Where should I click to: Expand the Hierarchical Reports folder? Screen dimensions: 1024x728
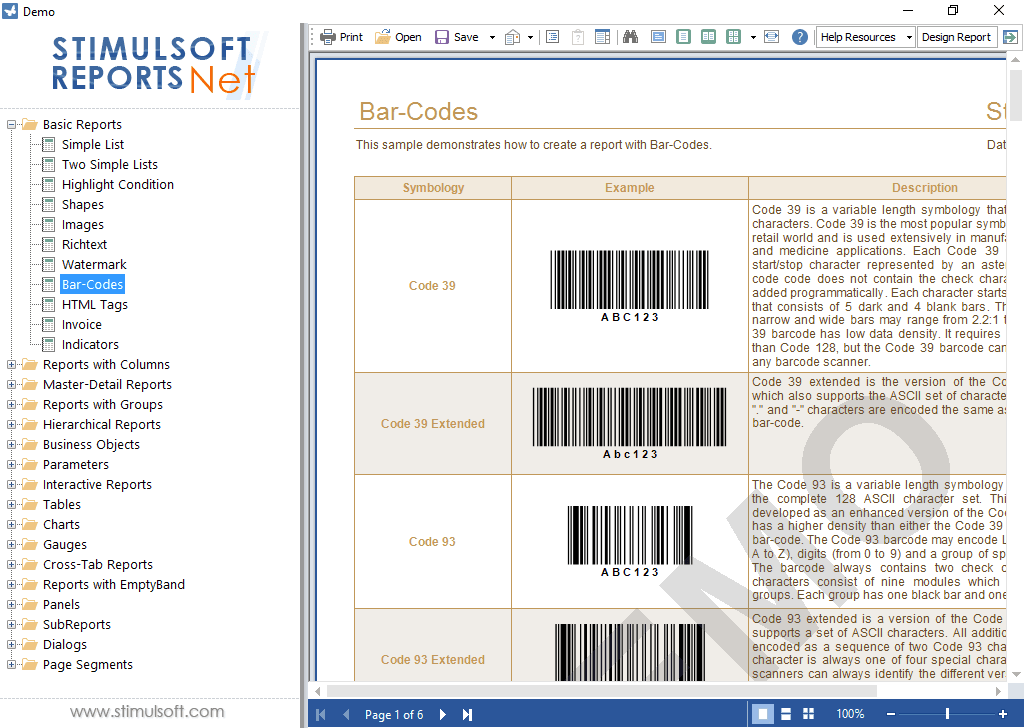[x=11, y=424]
